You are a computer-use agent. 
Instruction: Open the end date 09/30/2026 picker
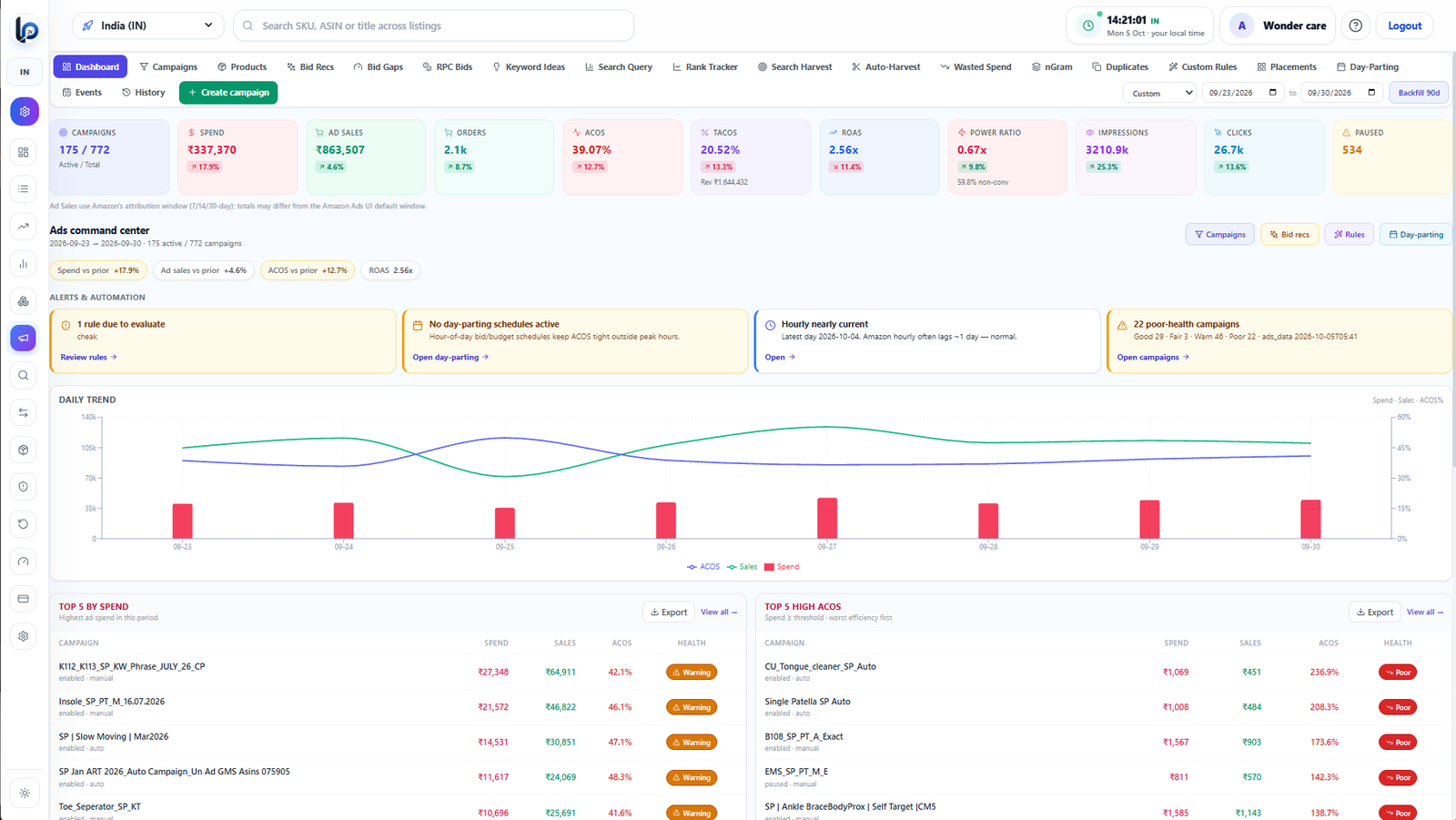point(1342,93)
